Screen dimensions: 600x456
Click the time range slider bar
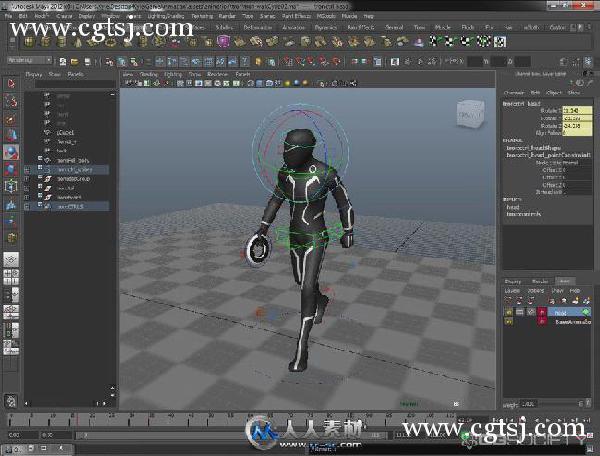coord(230,435)
